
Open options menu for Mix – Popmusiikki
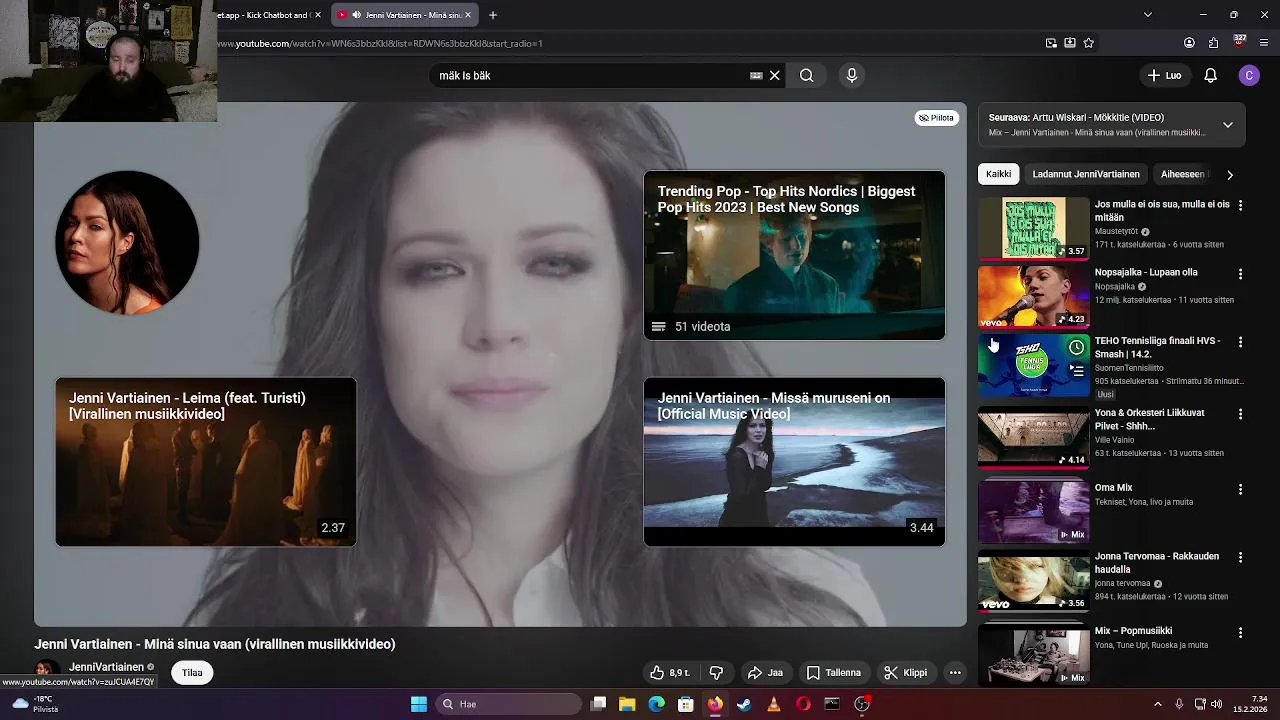[x=1240, y=632]
